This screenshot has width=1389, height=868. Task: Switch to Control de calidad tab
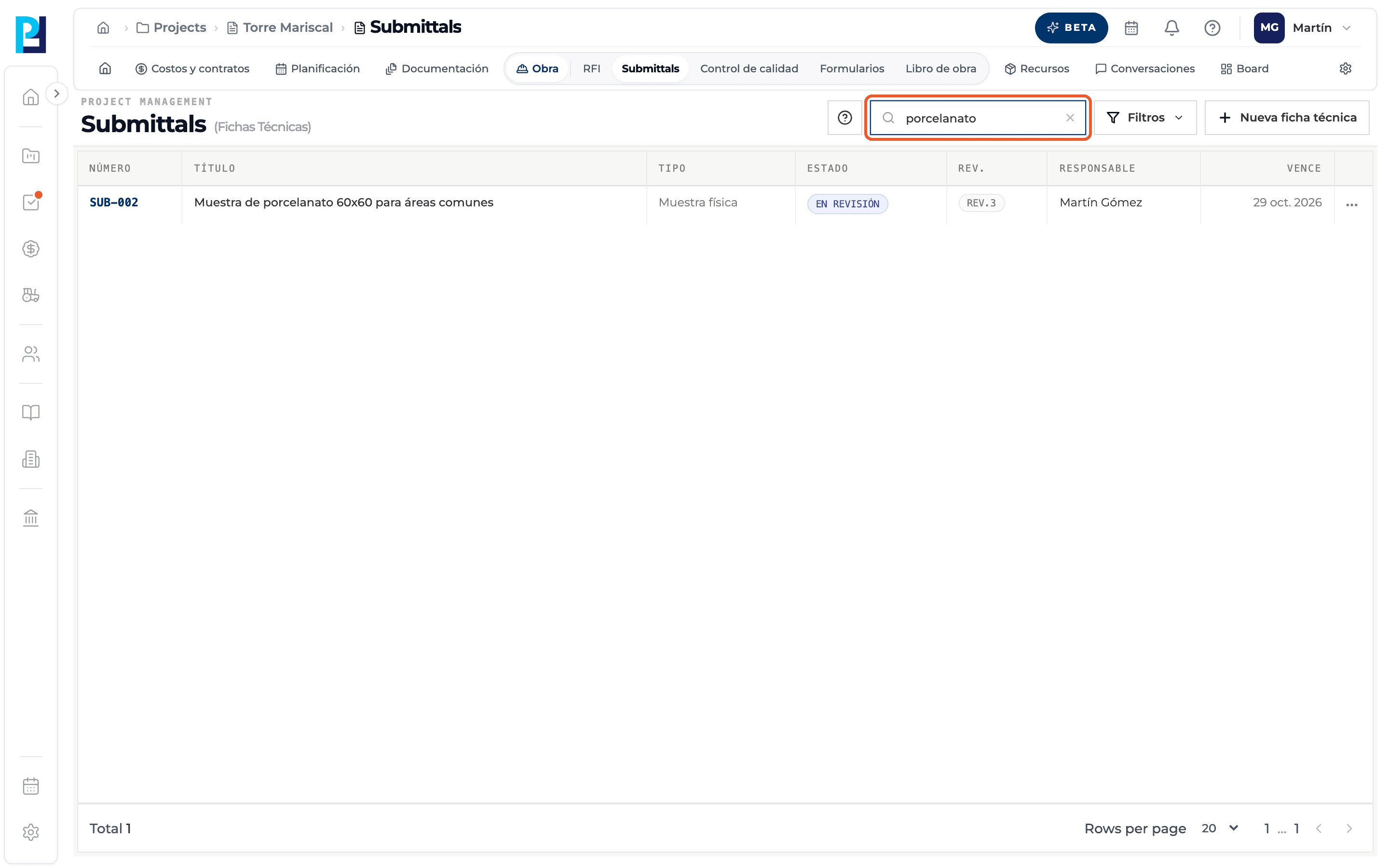tap(749, 69)
